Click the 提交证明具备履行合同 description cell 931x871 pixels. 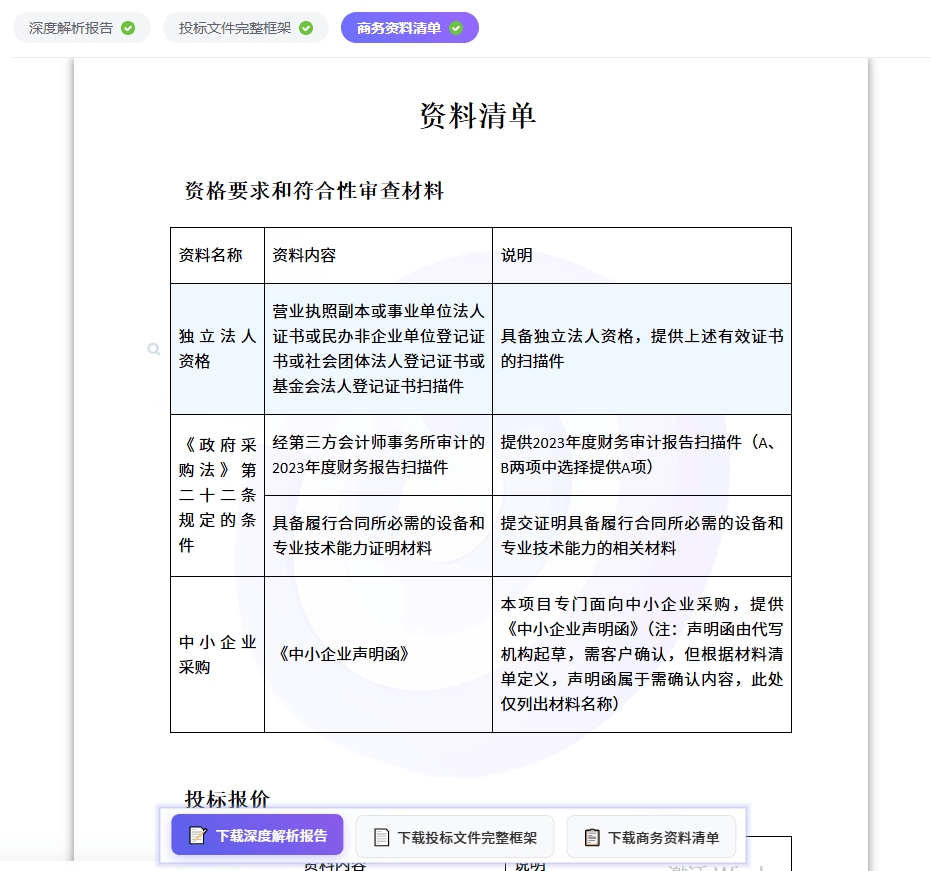pyautogui.click(x=642, y=536)
